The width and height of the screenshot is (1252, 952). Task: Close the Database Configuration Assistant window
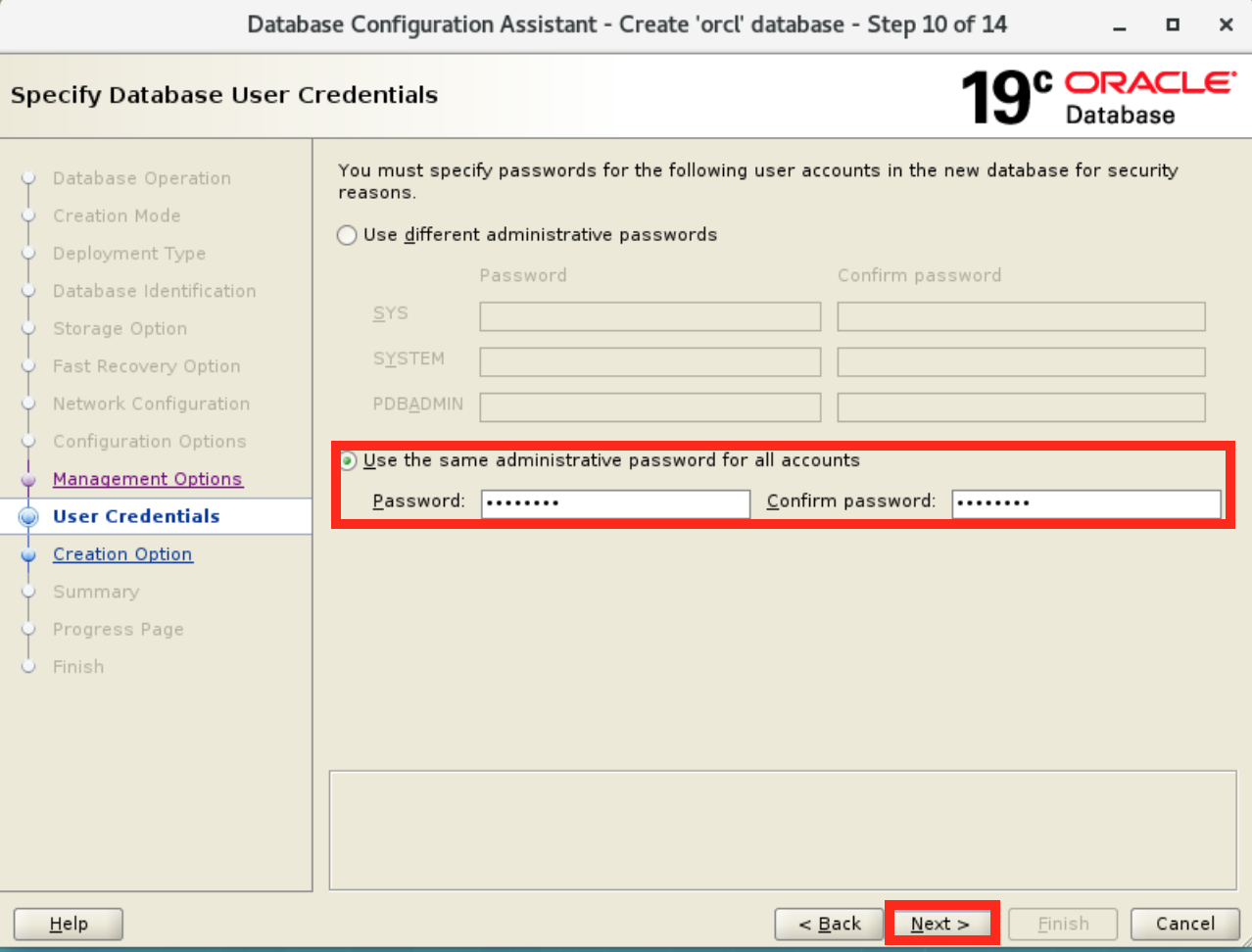coord(1226,24)
